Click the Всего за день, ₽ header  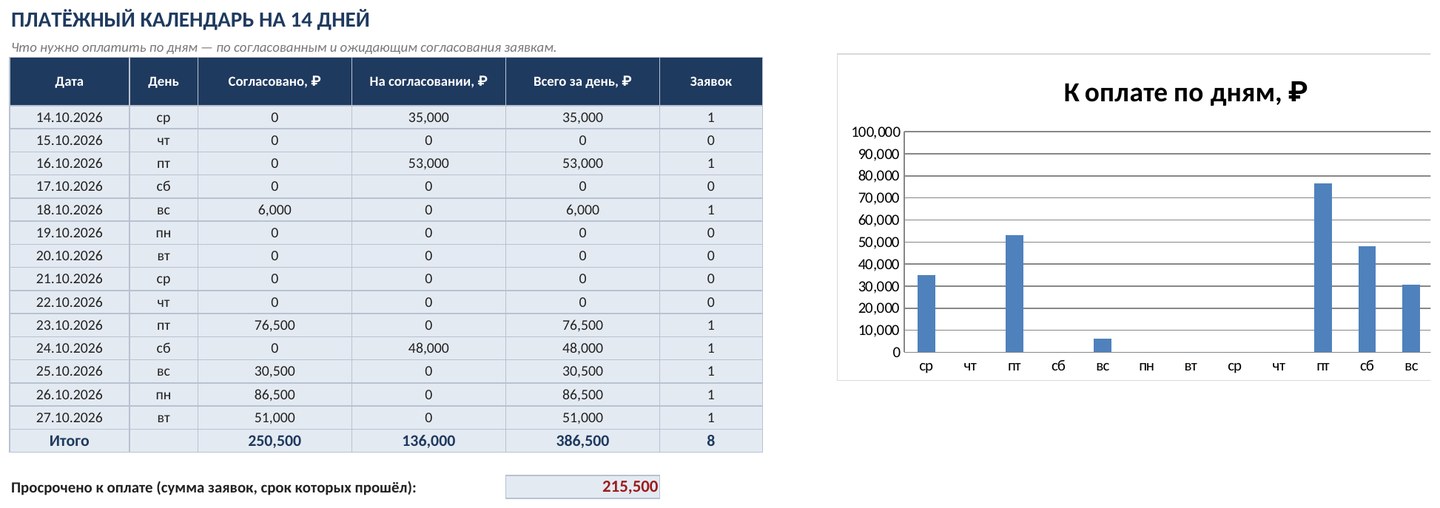(582, 81)
